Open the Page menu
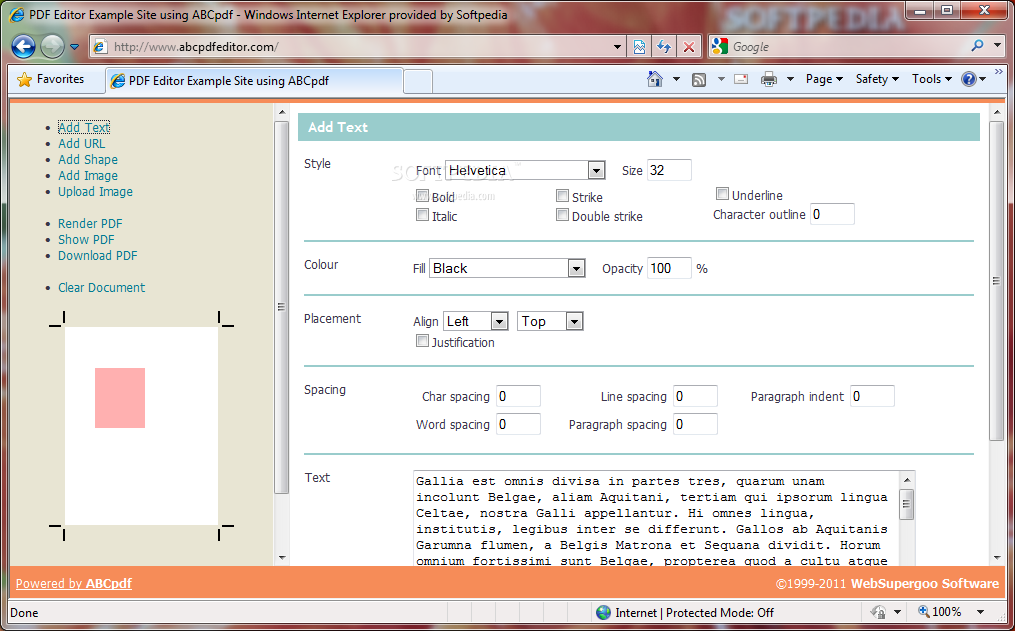1015x631 pixels. click(x=824, y=79)
